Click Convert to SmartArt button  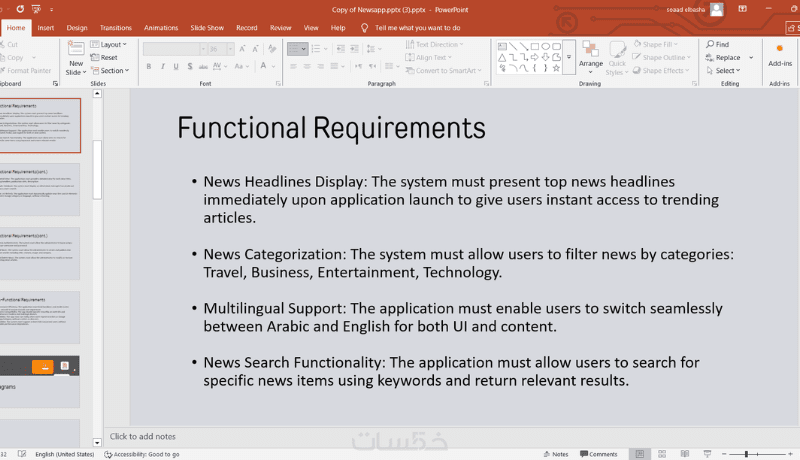coord(443,70)
